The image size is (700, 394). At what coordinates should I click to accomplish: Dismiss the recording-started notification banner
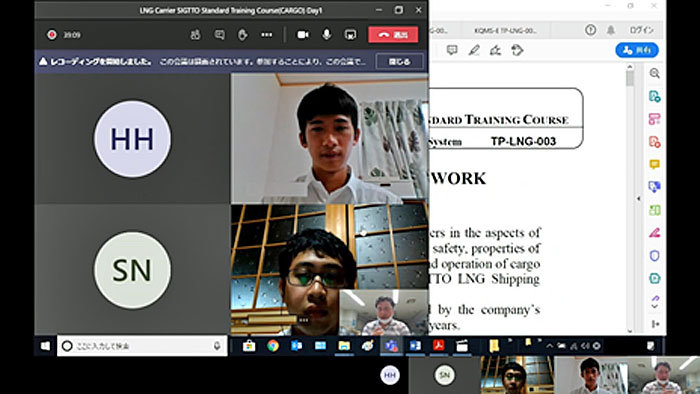(399, 62)
